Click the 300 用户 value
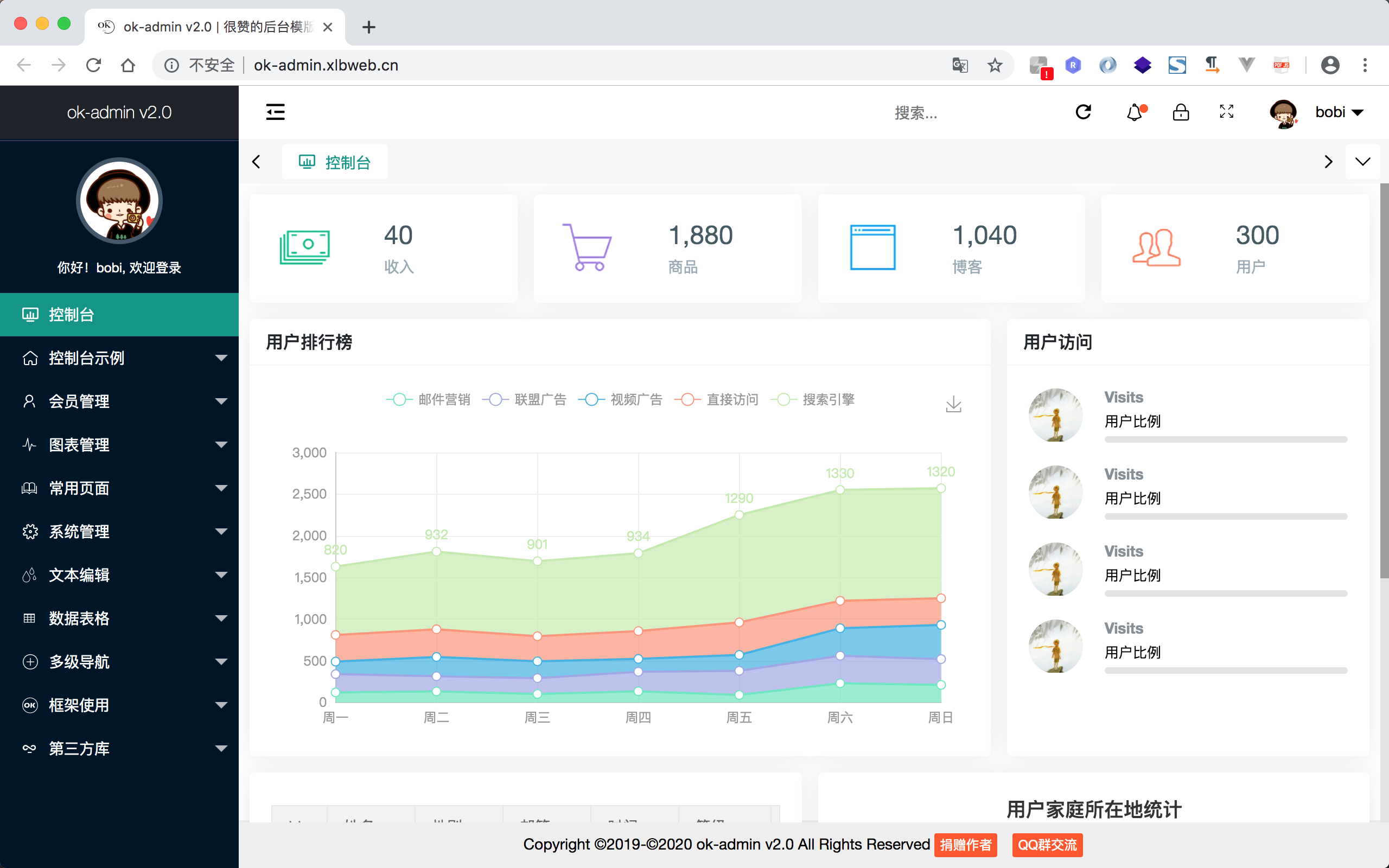 (x=1257, y=235)
